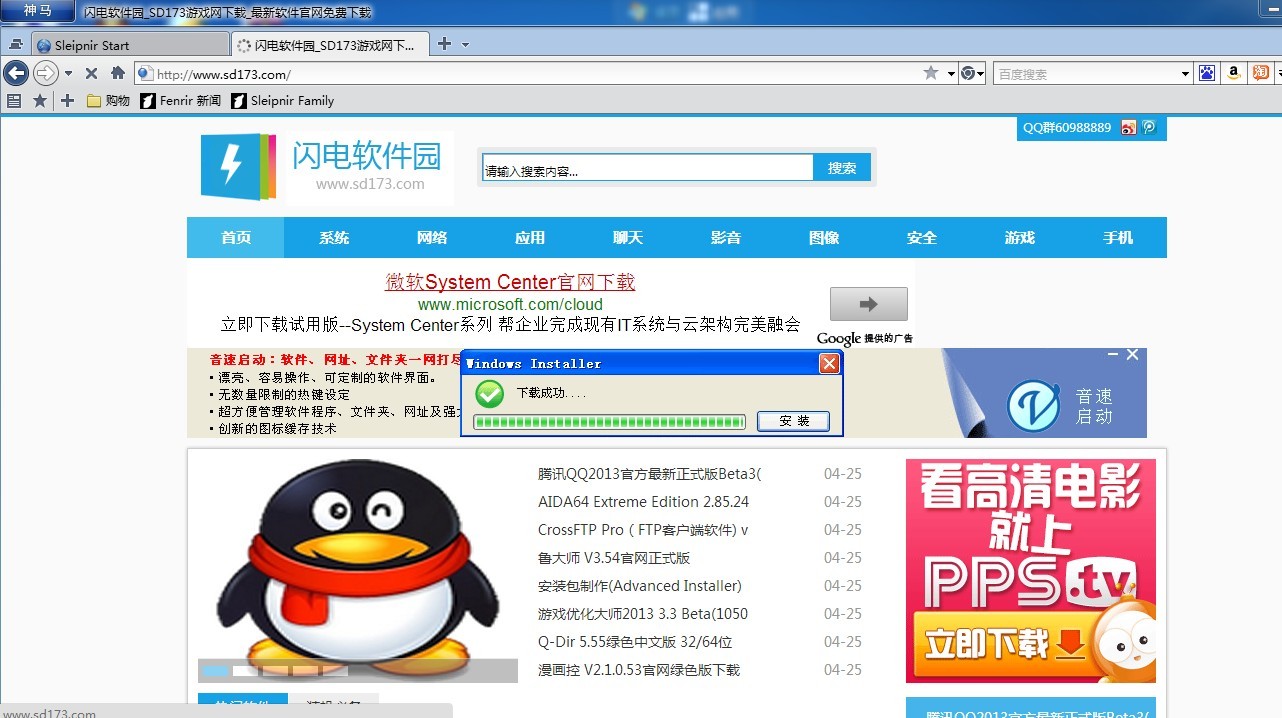Click the Taobao search icon

pos(1261,73)
